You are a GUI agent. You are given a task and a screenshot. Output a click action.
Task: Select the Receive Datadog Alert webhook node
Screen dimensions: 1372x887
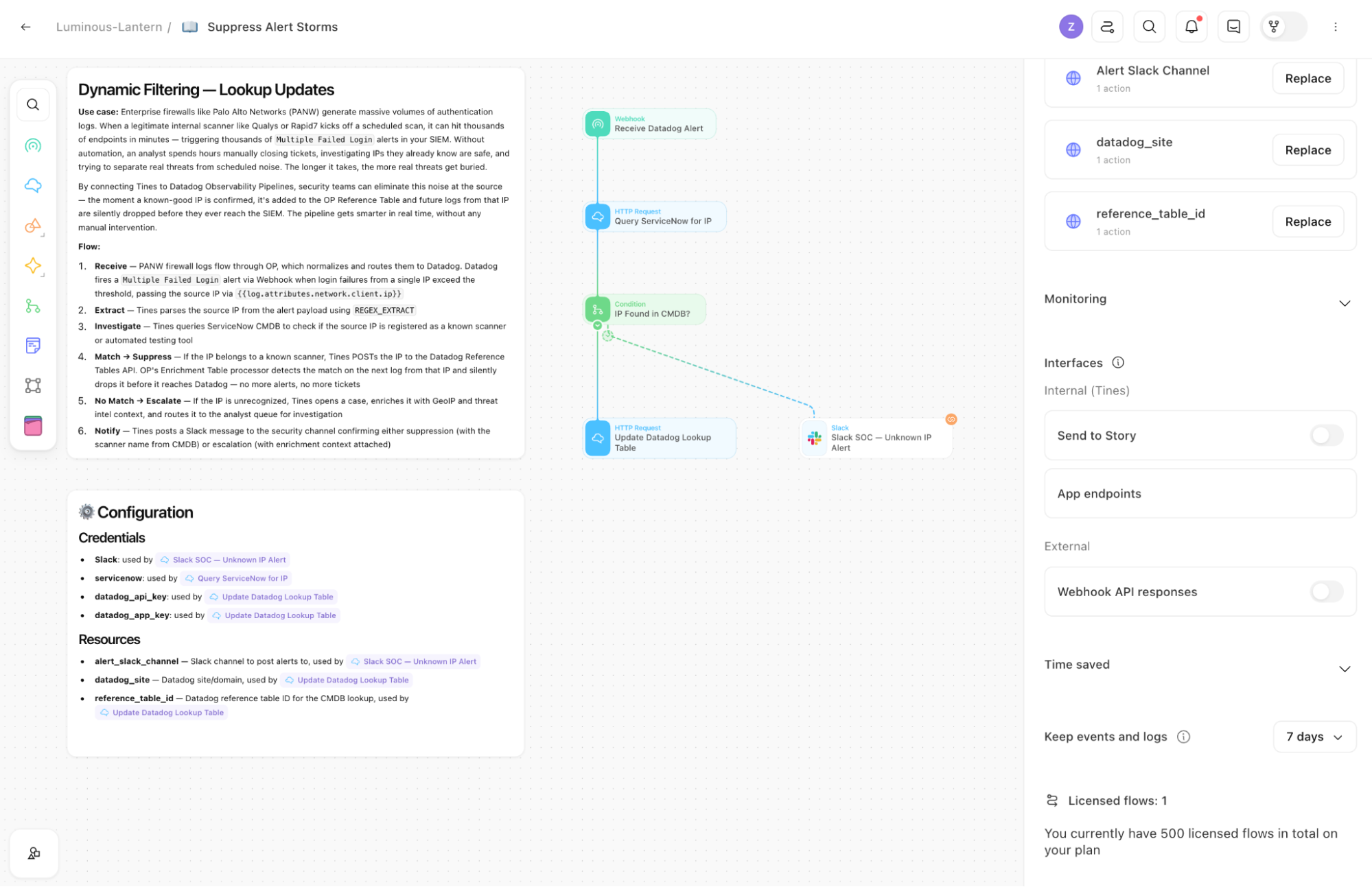pyautogui.click(x=649, y=124)
